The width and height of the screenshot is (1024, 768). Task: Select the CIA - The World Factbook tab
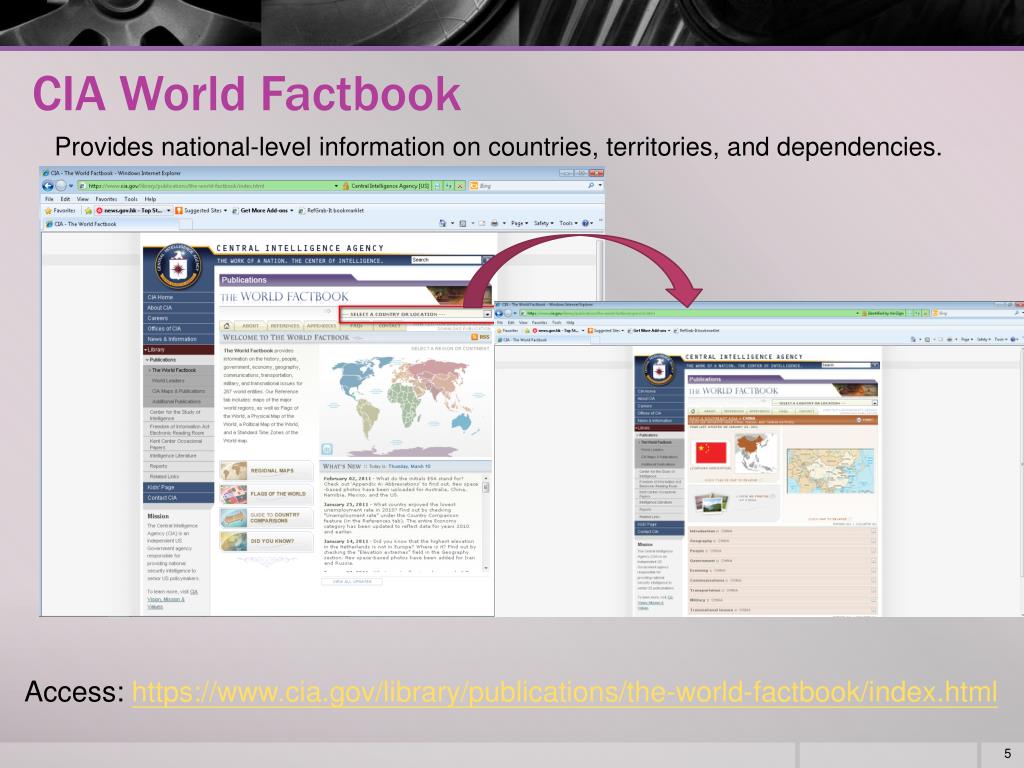pyautogui.click(x=110, y=224)
